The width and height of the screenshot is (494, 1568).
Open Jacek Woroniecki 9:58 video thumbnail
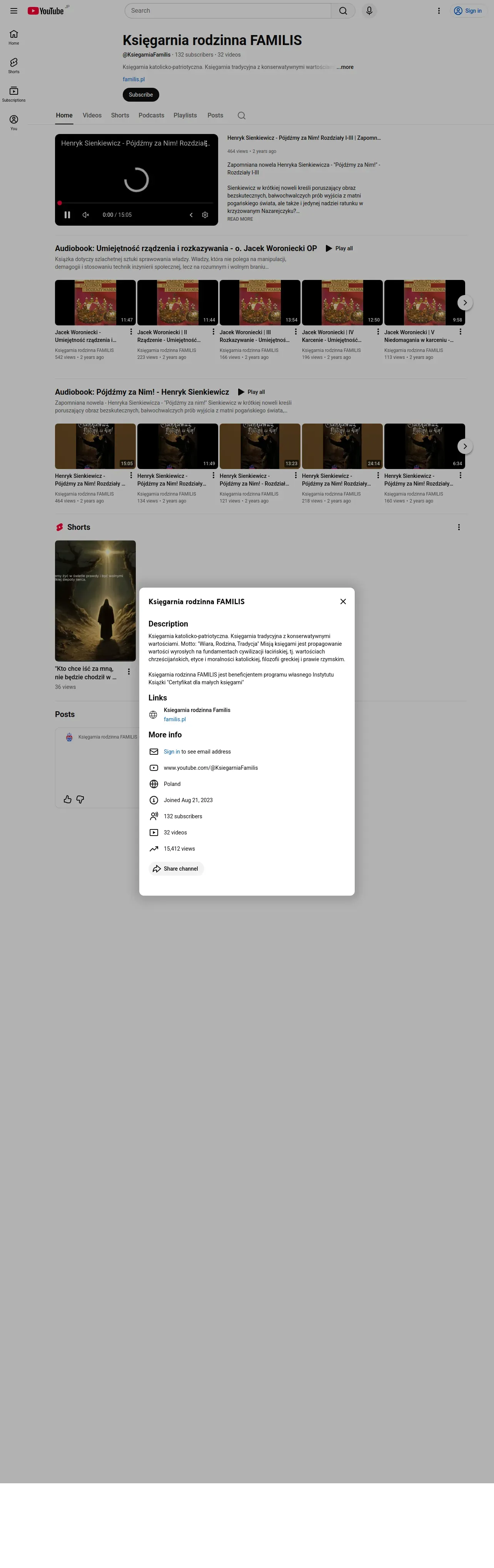[x=425, y=303]
